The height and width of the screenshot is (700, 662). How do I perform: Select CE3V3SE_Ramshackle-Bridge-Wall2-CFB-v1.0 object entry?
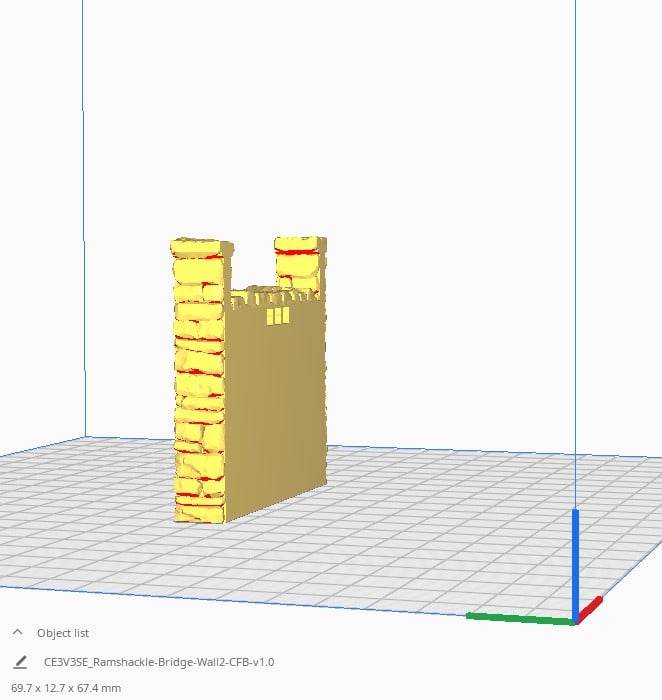coord(159,662)
